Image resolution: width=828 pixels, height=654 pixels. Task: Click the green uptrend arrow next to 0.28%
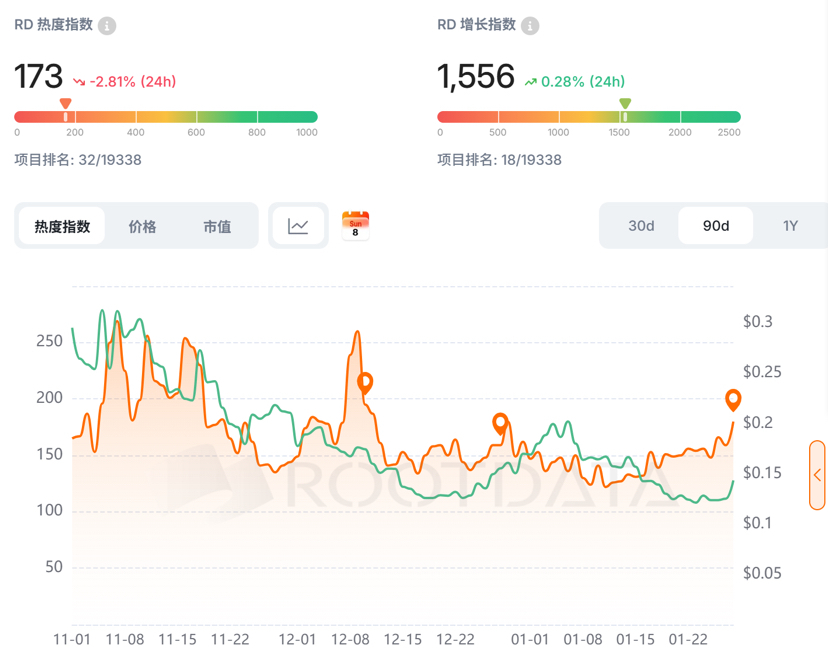(530, 82)
